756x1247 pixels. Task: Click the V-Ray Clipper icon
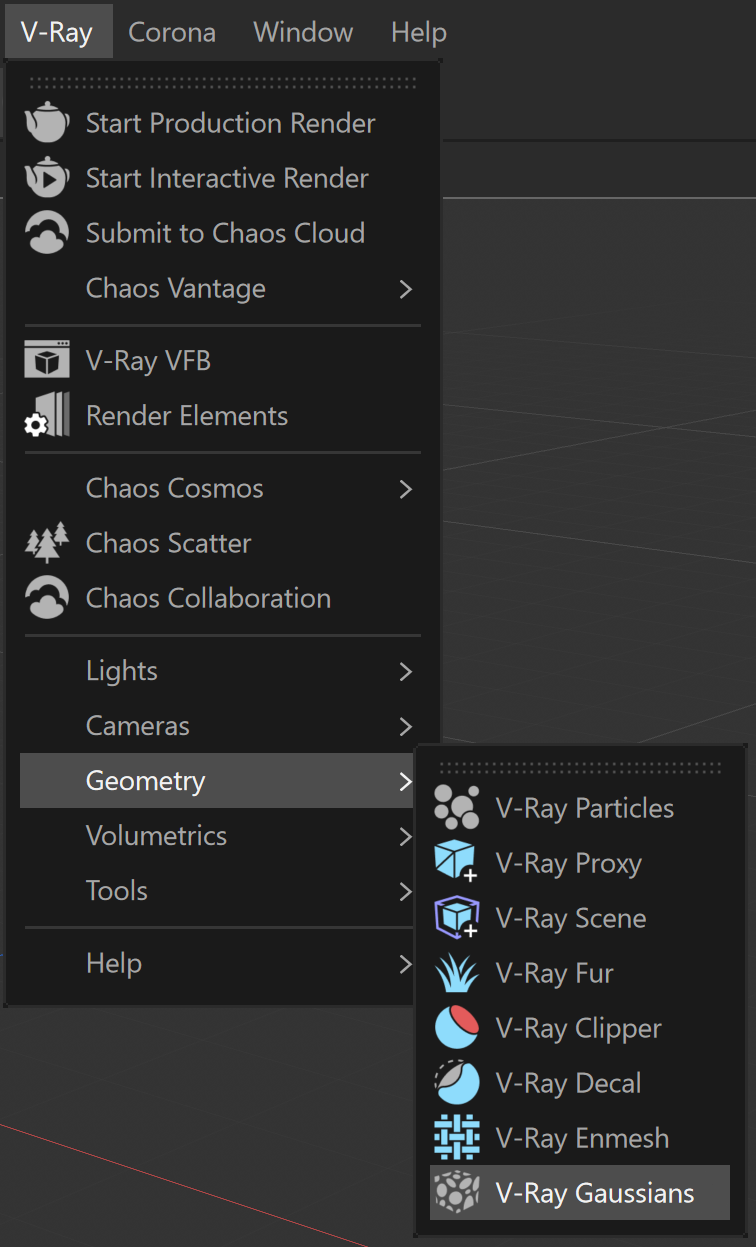point(457,1028)
